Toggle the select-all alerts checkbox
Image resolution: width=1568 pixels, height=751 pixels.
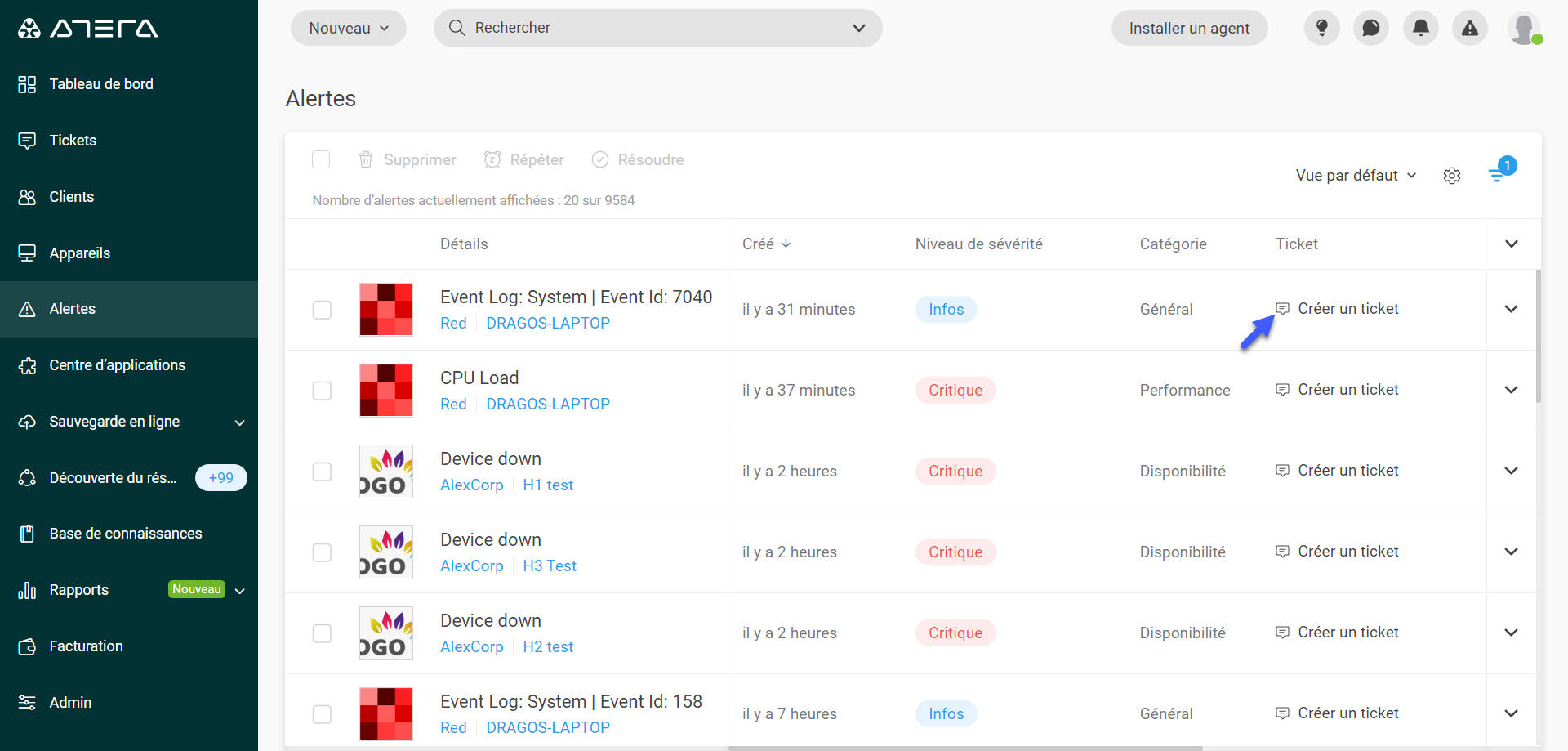[x=321, y=159]
